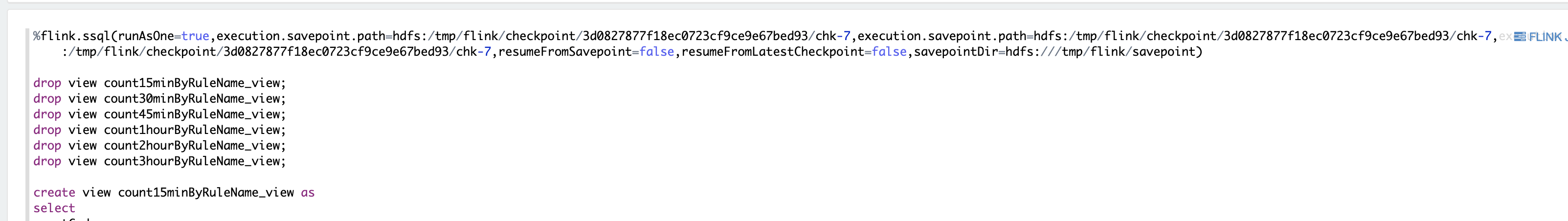The image size is (1568, 221).
Task: Click count15minByRuleName_view in first drop statement
Action: [x=192, y=83]
